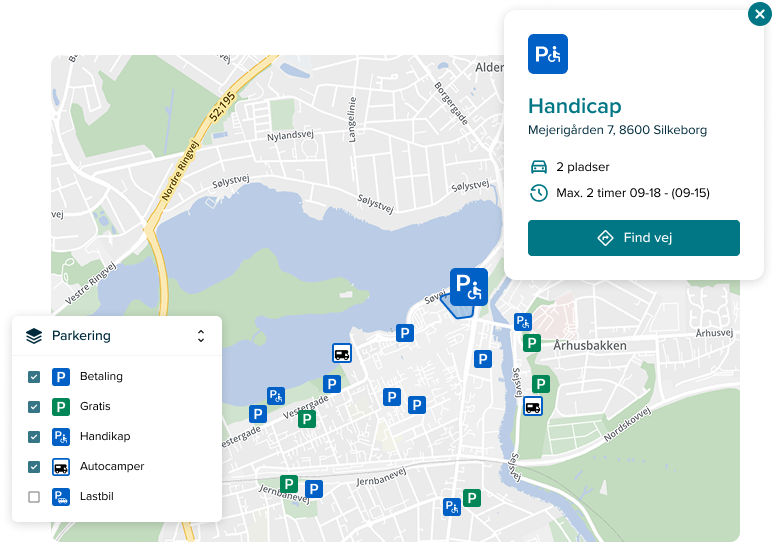Click the handicap marker on Vestergade
The image size is (776, 542).
(275, 396)
